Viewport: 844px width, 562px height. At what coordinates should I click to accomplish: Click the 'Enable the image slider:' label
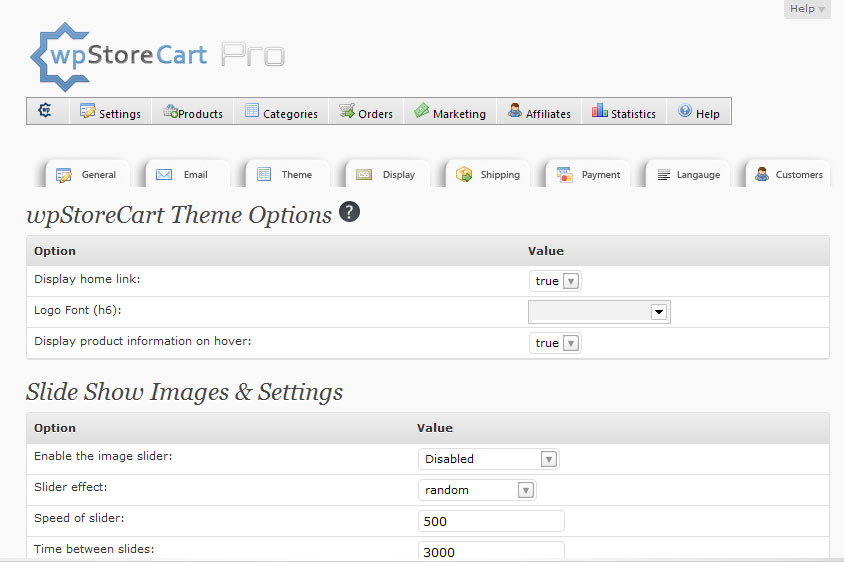[103, 456]
